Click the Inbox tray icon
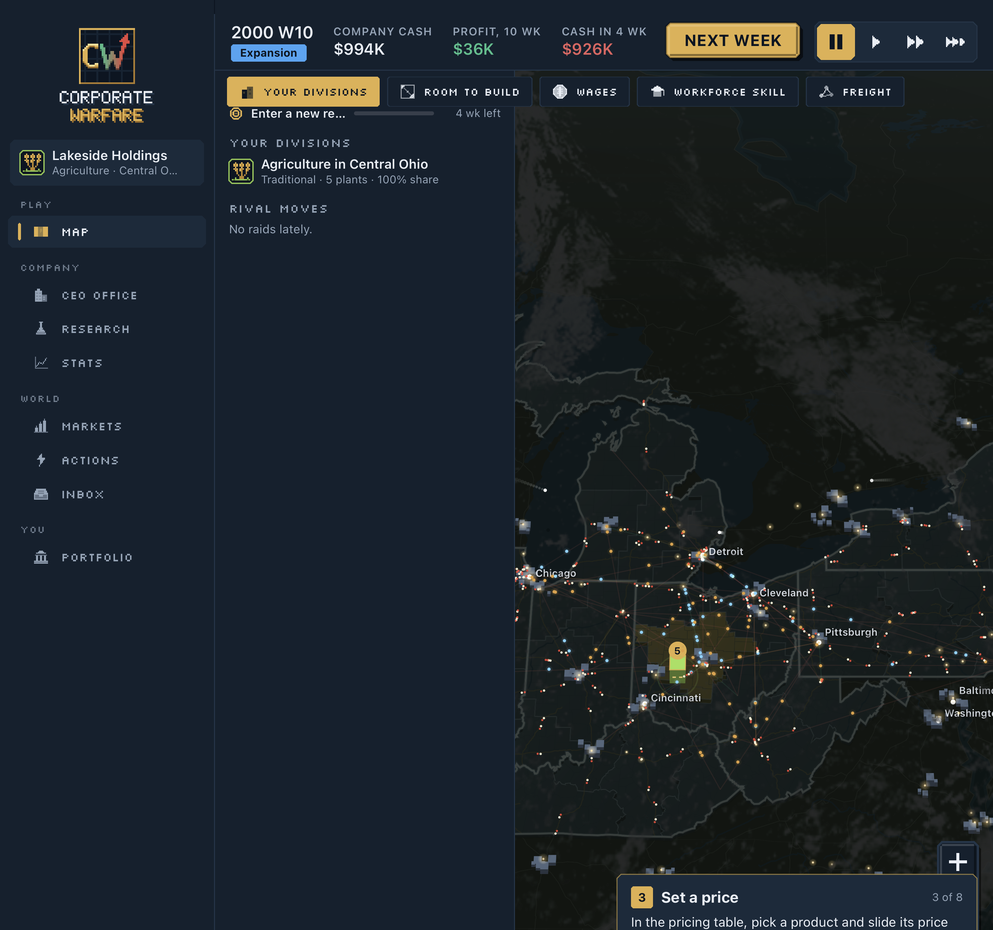The width and height of the screenshot is (993, 930). (41, 494)
